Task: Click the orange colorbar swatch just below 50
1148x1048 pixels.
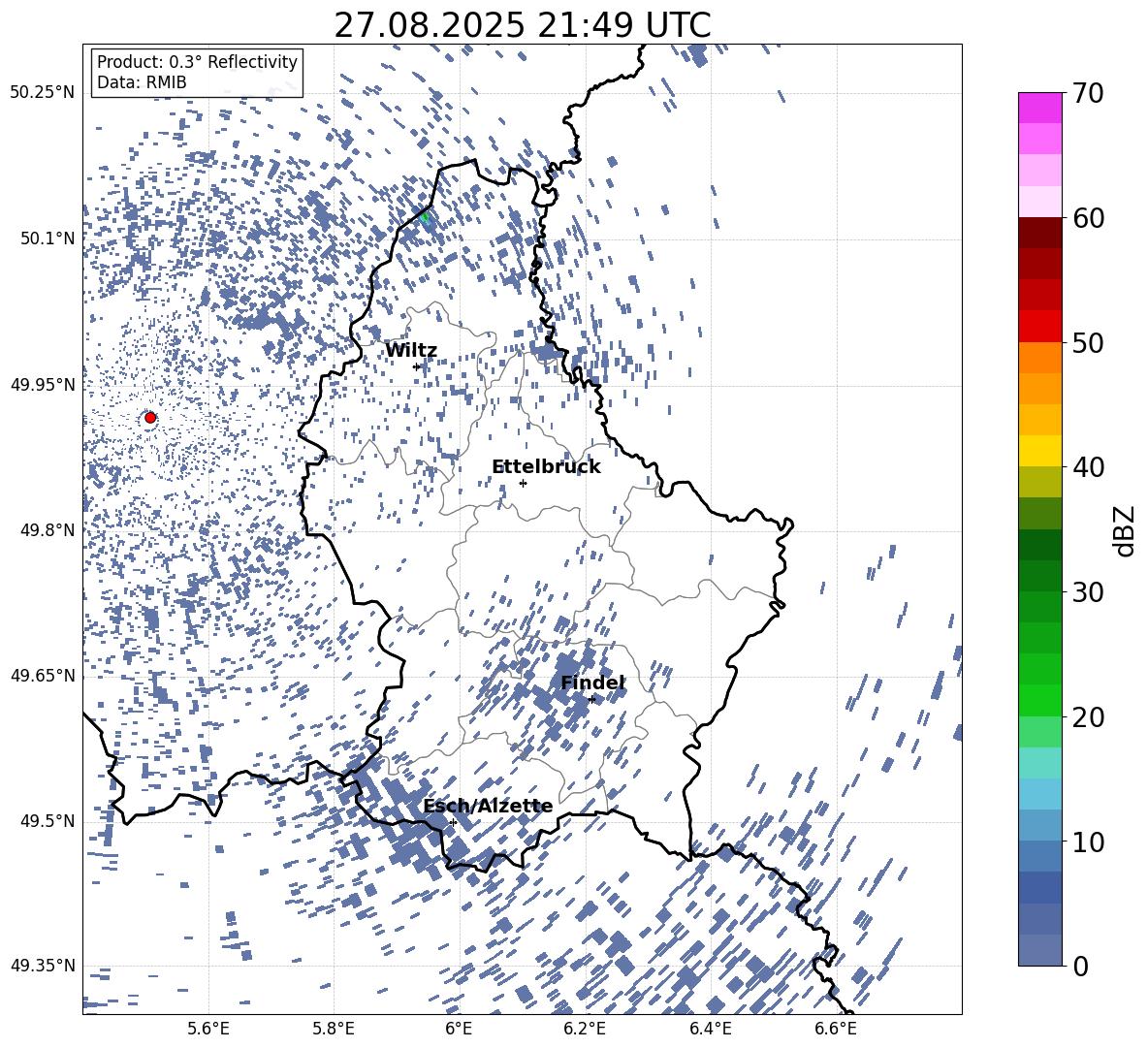Action: (1039, 357)
